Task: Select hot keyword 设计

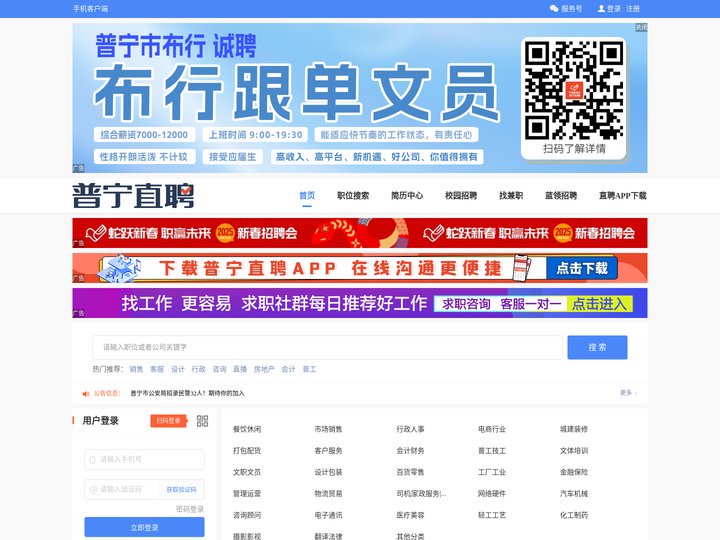Action: 178,369
